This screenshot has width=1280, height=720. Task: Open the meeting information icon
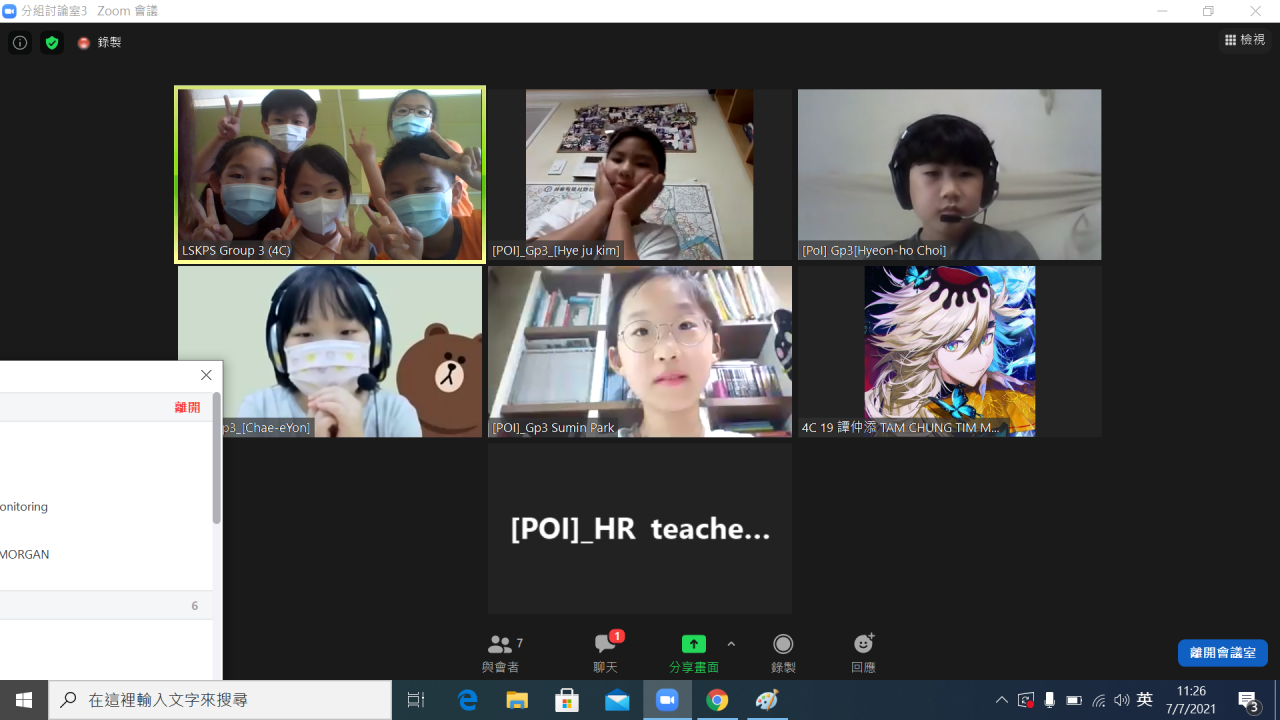coord(19,43)
